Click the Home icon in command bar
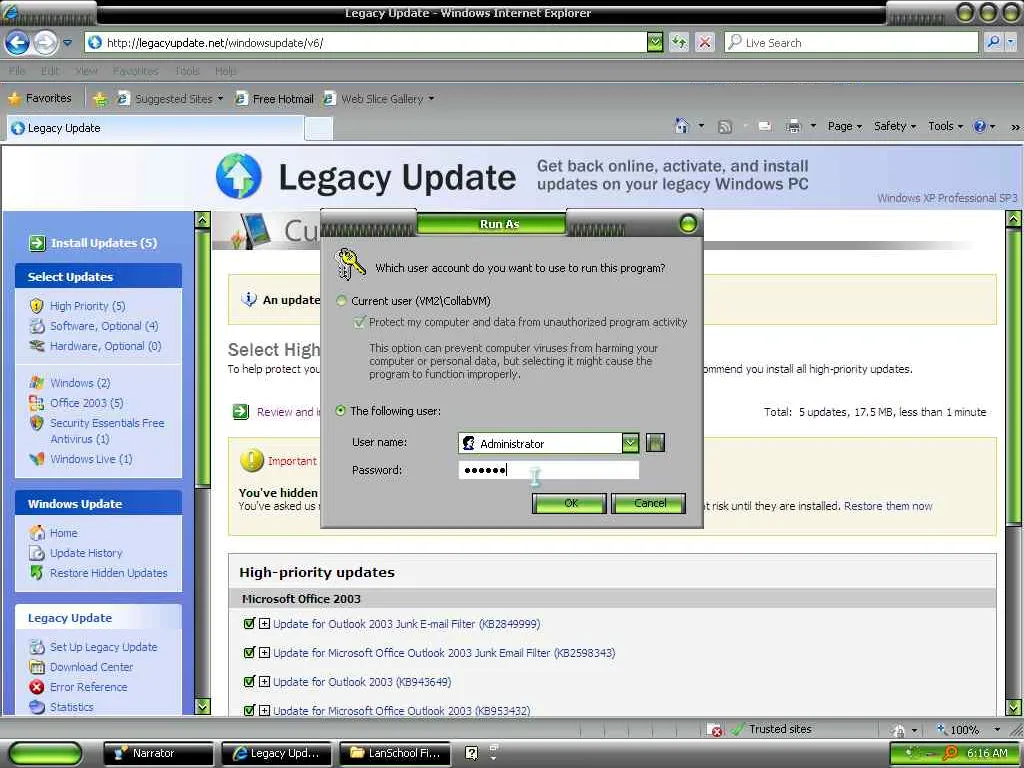 coord(681,126)
